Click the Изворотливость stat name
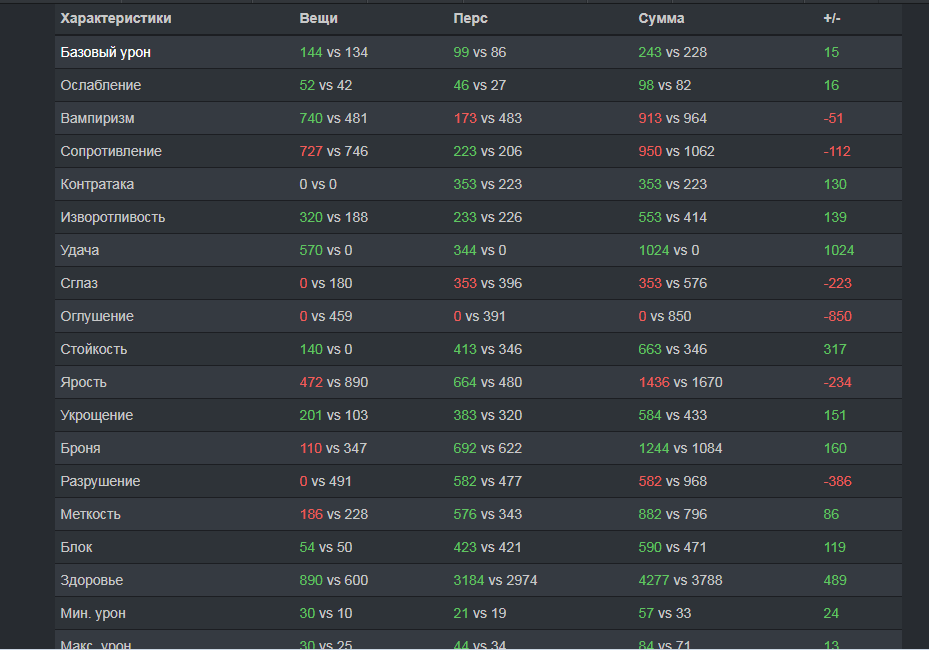This screenshot has height=650, width=929. [x=113, y=217]
